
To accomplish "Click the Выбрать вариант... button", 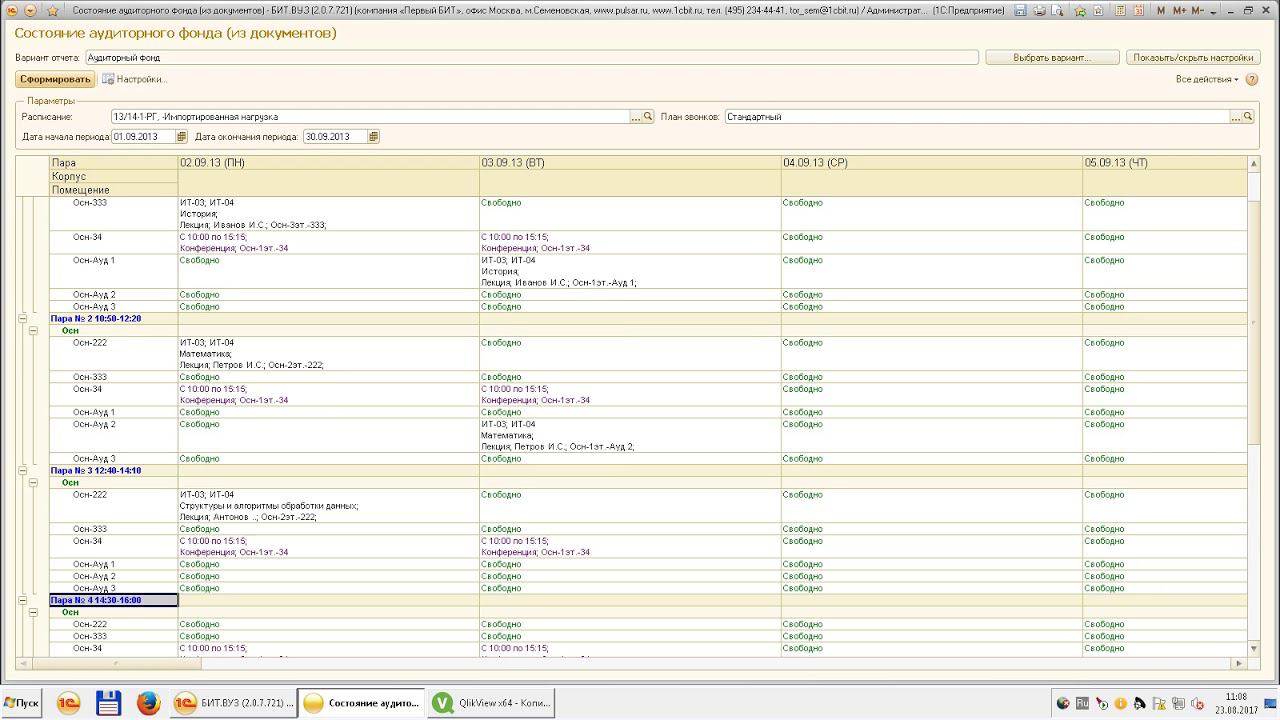I will pyautogui.click(x=1051, y=58).
